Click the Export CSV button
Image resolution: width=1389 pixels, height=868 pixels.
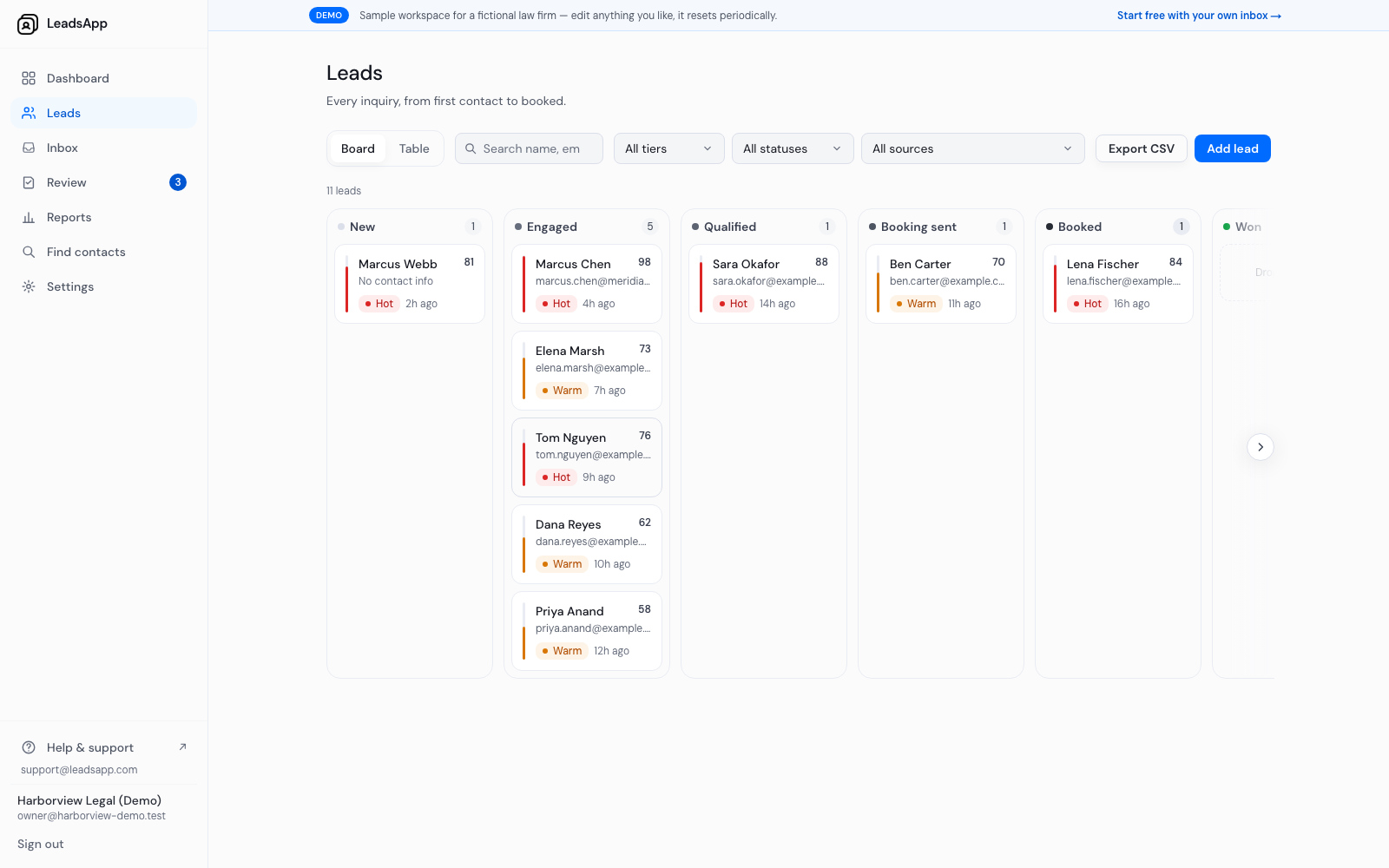(x=1141, y=148)
